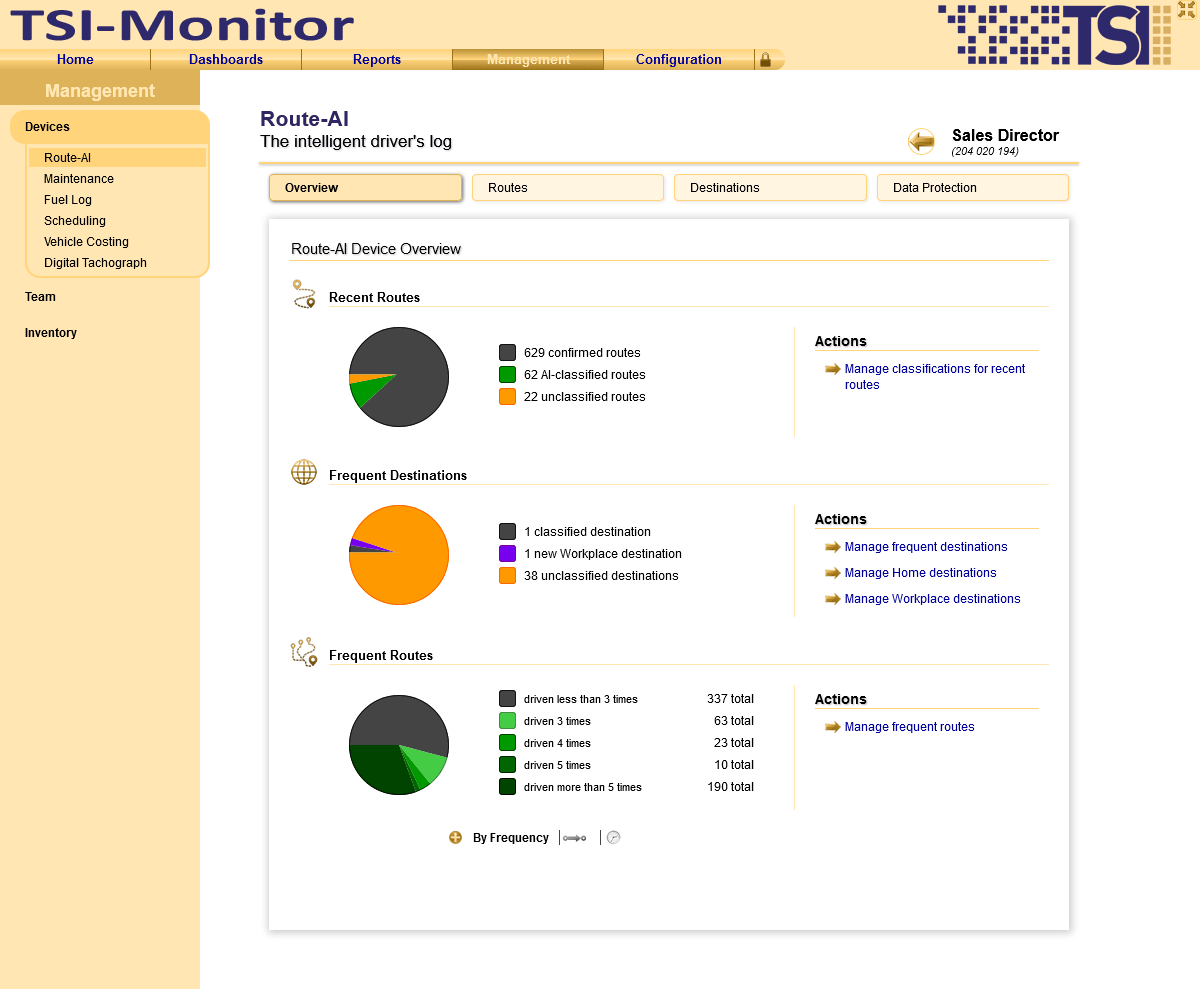Open the Dashboards menu
The height and width of the screenshot is (1000, 1200).
coord(226,60)
